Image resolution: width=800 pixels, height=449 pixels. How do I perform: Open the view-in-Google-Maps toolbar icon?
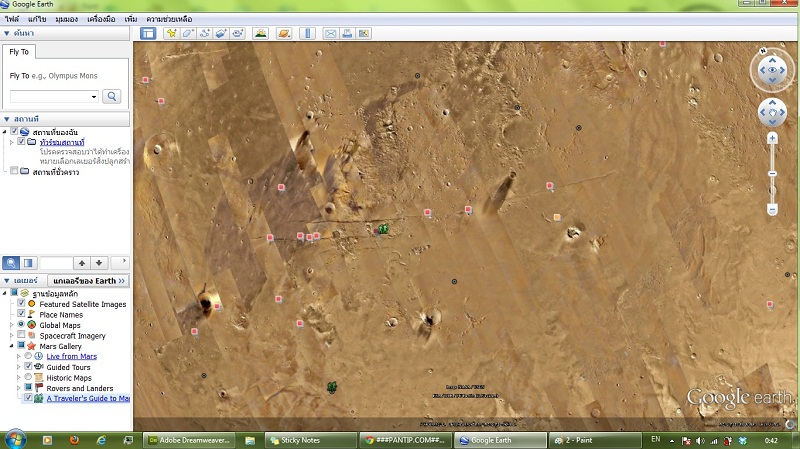(x=364, y=34)
